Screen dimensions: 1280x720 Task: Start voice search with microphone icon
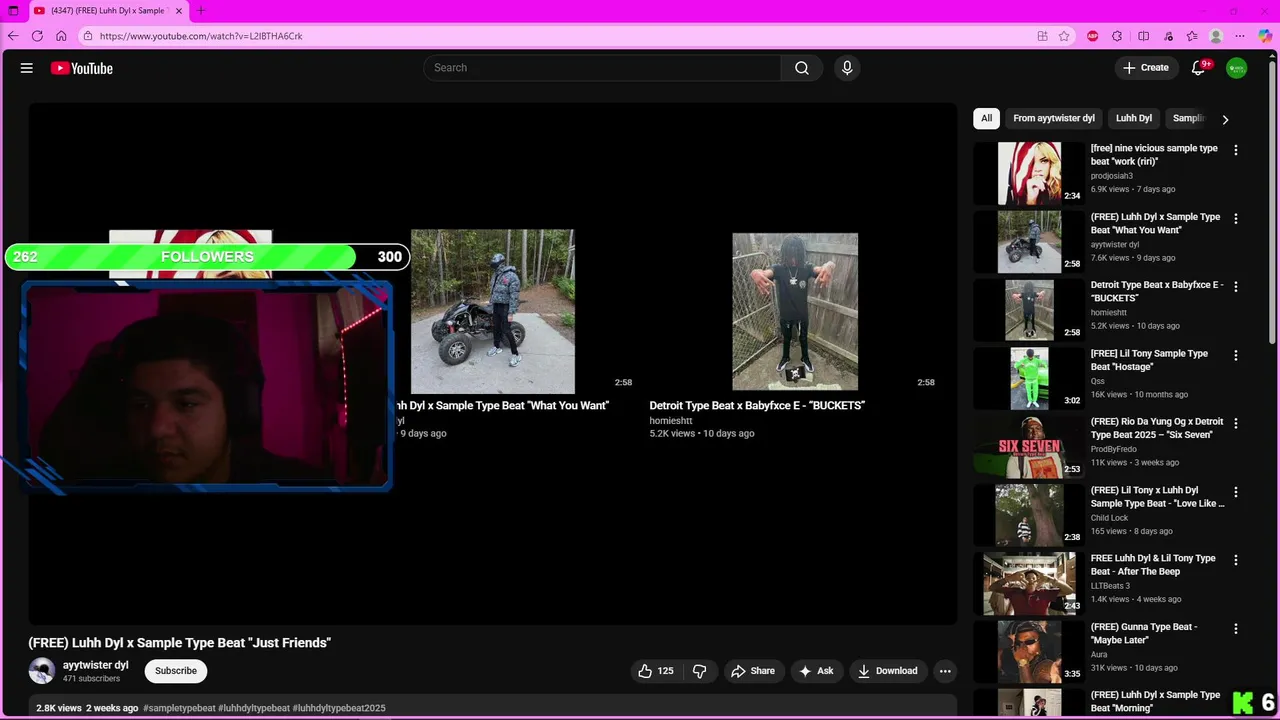[x=847, y=68]
